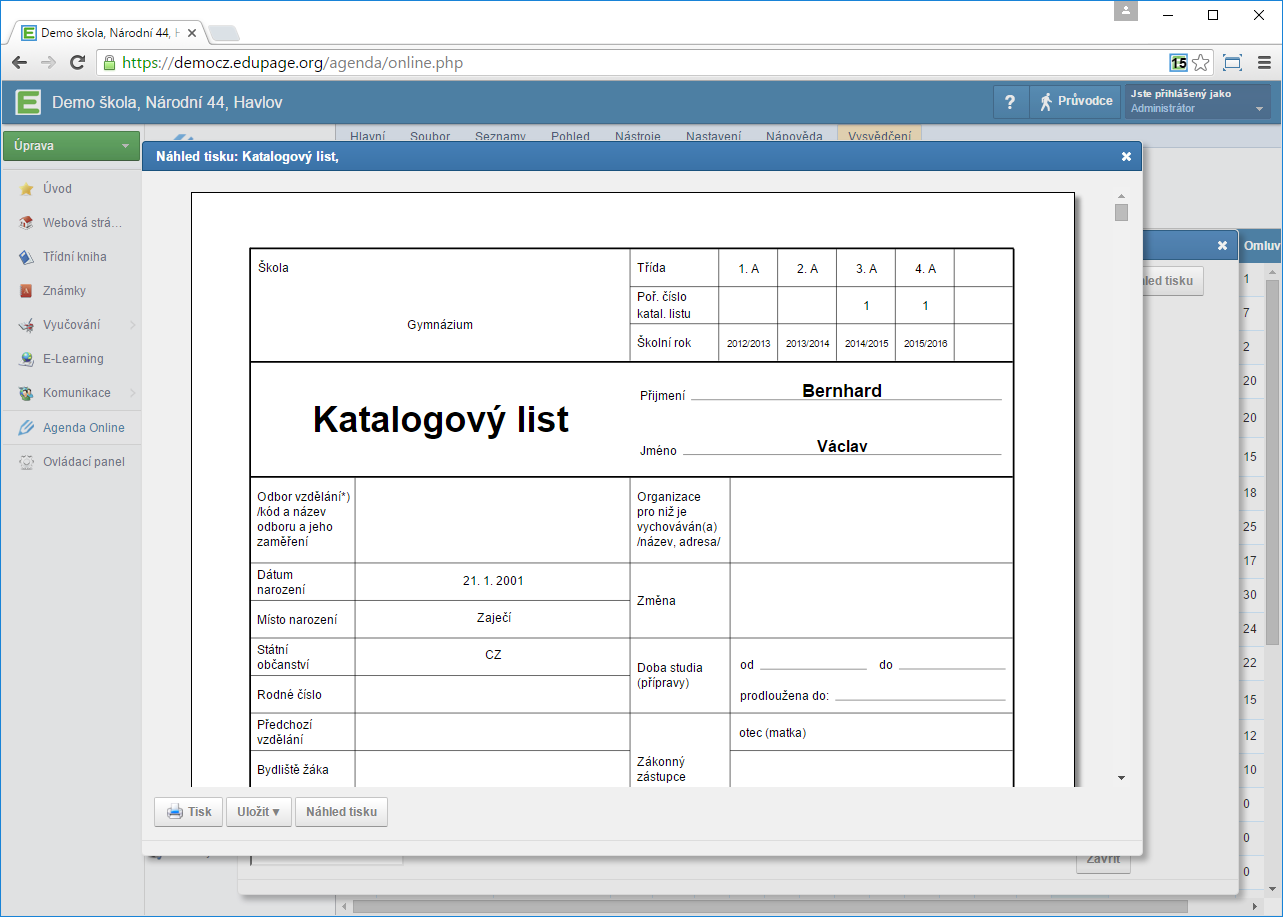The image size is (1283, 917).
Task: Open the Soubor menu
Action: tap(430, 136)
